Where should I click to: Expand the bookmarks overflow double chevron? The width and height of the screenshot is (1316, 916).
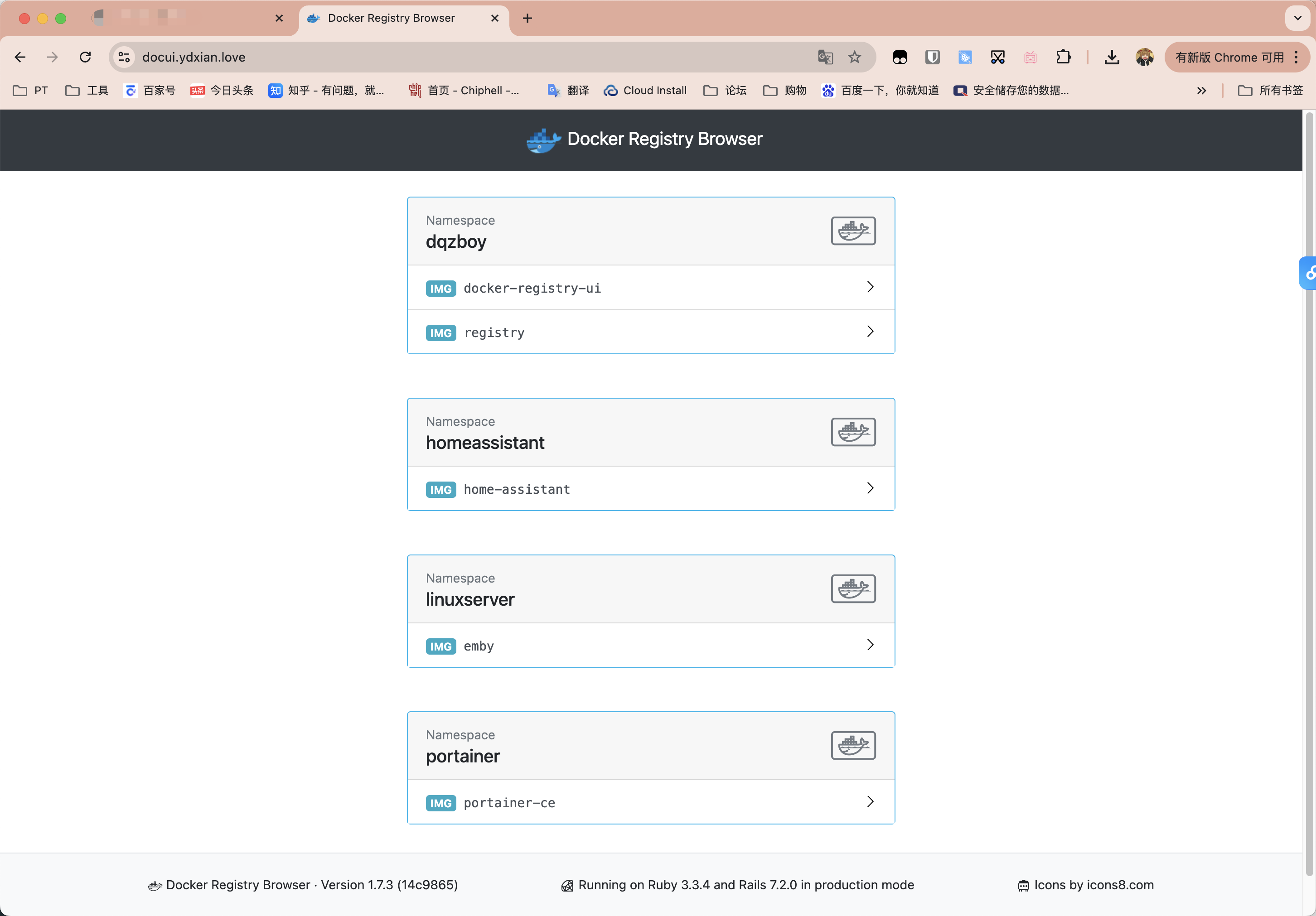point(1201,91)
